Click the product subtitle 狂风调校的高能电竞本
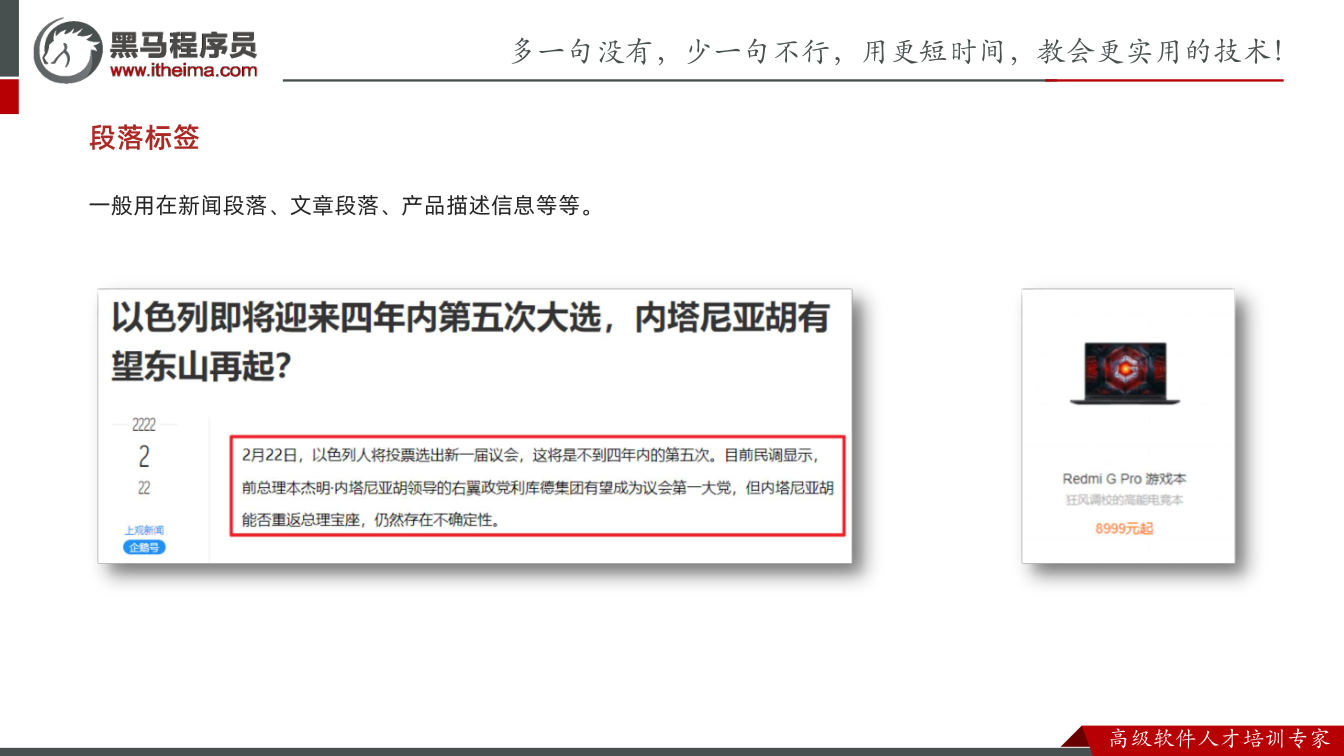Image resolution: width=1344 pixels, height=756 pixels. tap(1125, 500)
